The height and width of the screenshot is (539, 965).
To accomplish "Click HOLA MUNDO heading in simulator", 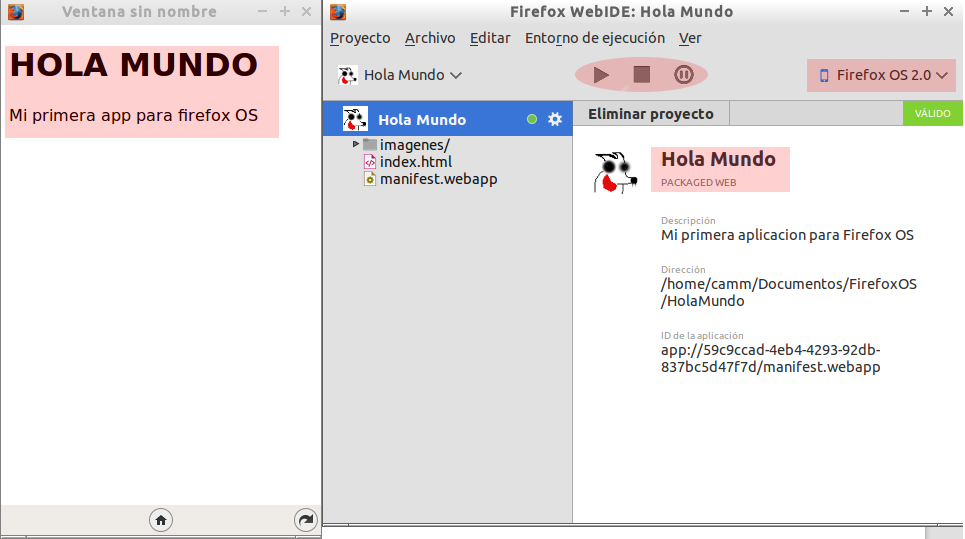I will coord(134,65).
